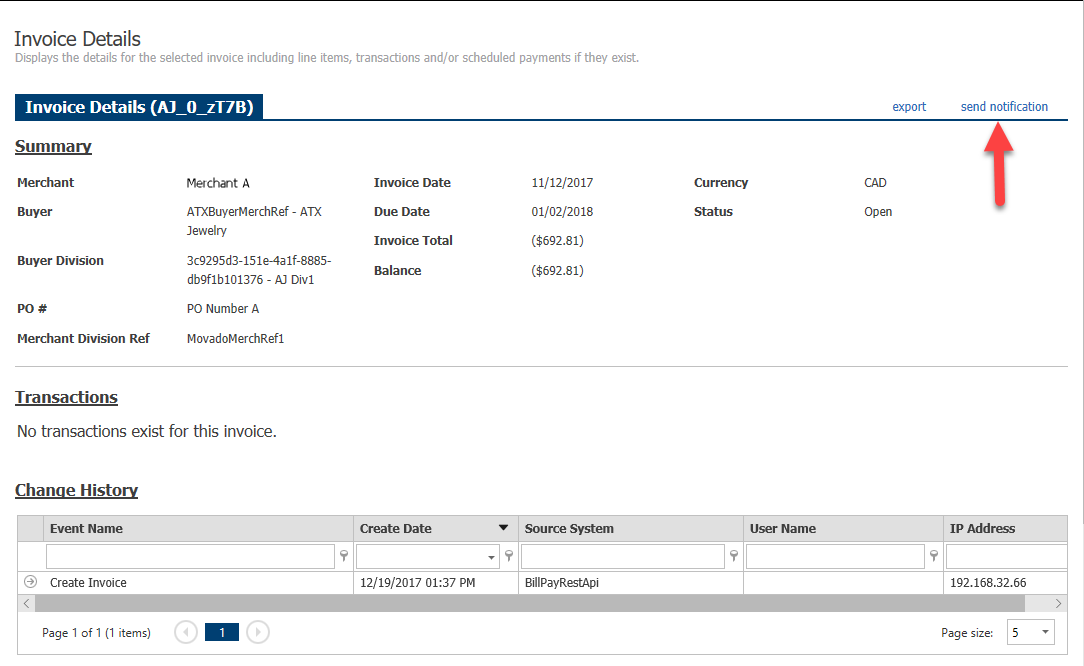
Task: Click the Event Name filter icon
Action: [344, 556]
